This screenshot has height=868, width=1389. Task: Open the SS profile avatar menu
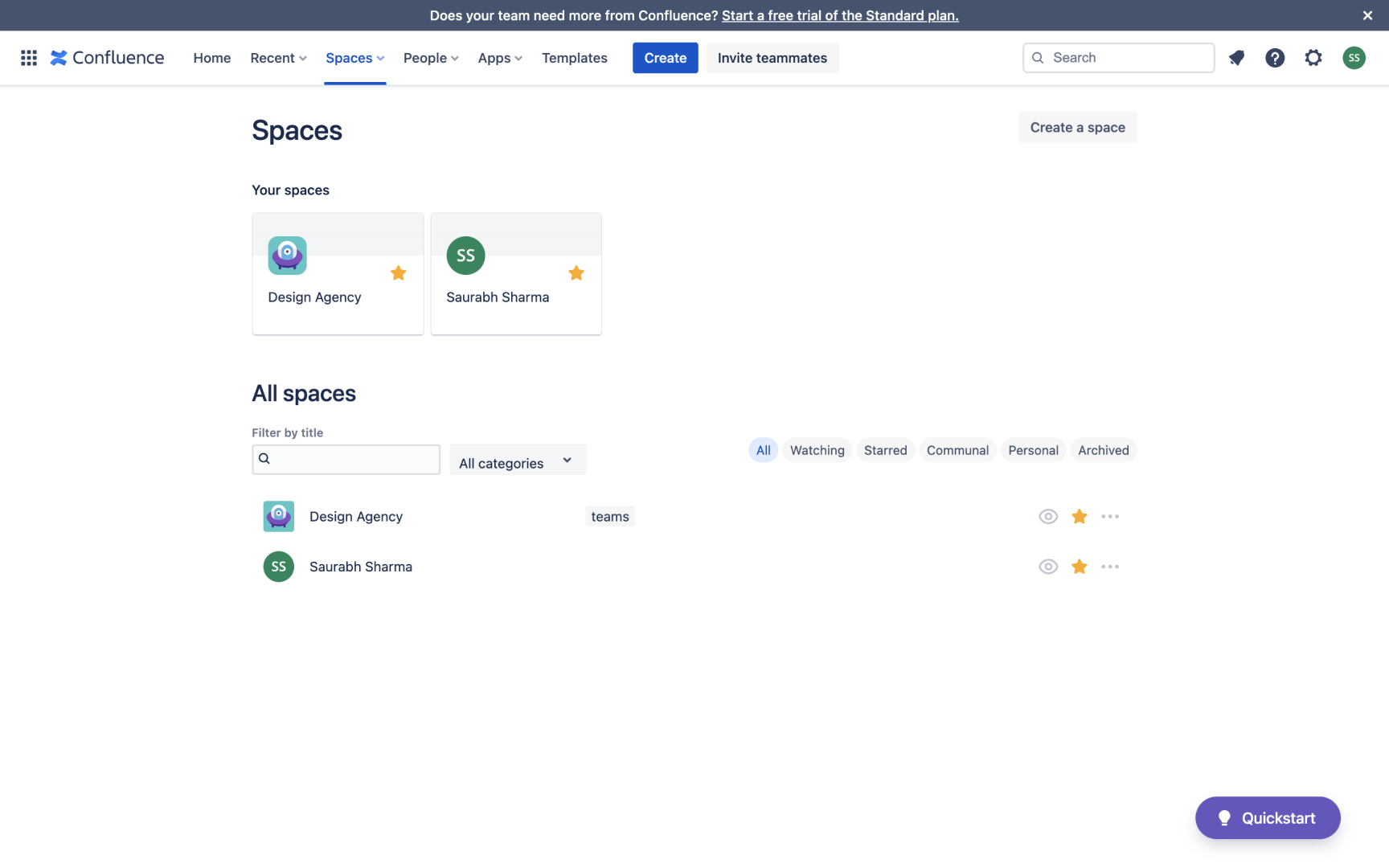pyautogui.click(x=1354, y=58)
